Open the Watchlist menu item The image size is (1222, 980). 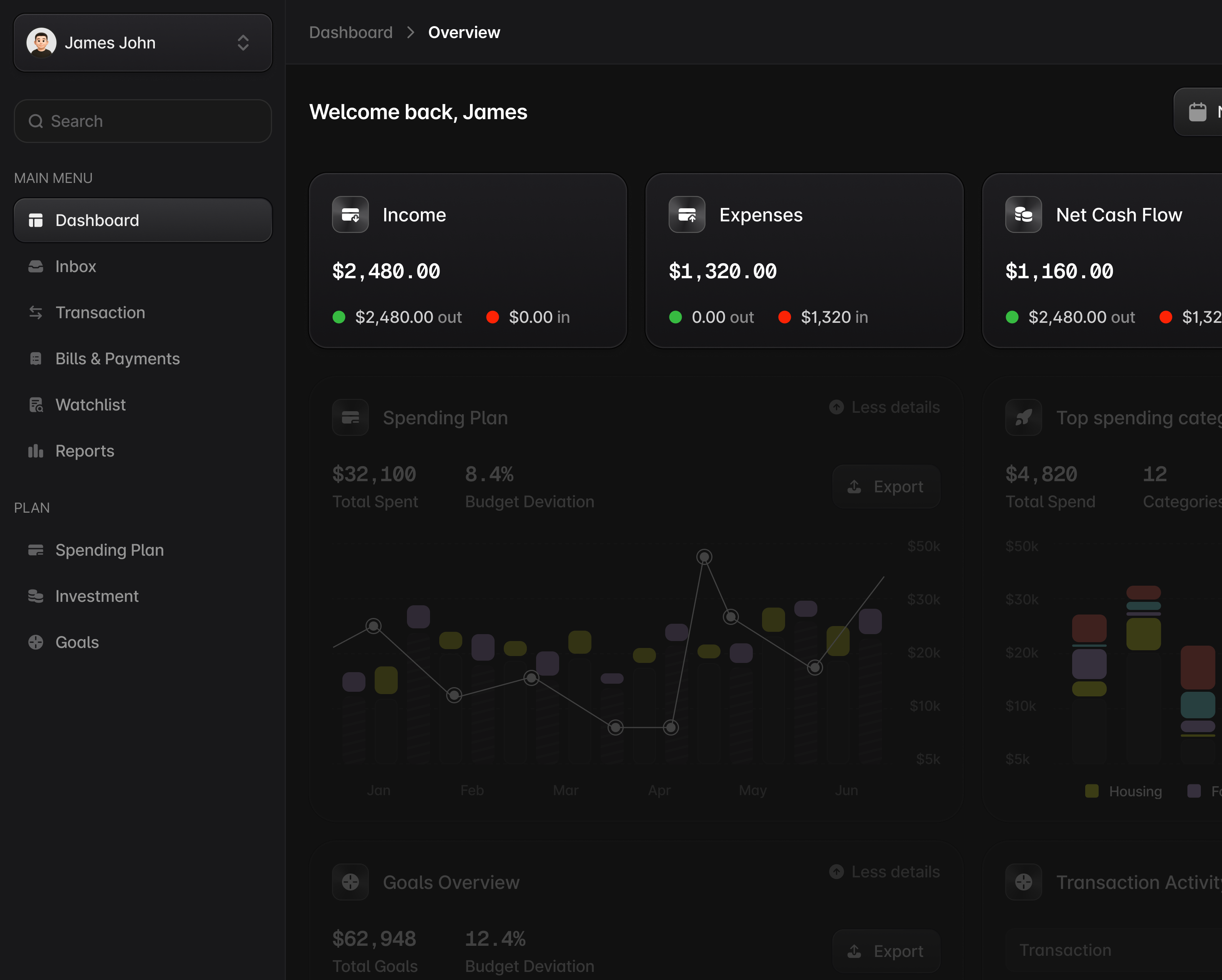(x=90, y=405)
